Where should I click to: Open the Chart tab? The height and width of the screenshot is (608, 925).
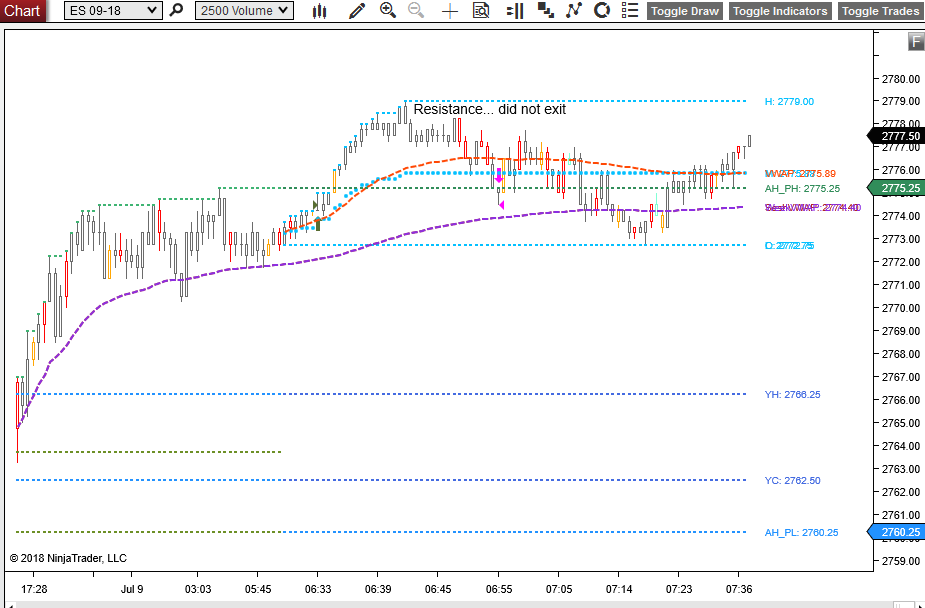(22, 11)
